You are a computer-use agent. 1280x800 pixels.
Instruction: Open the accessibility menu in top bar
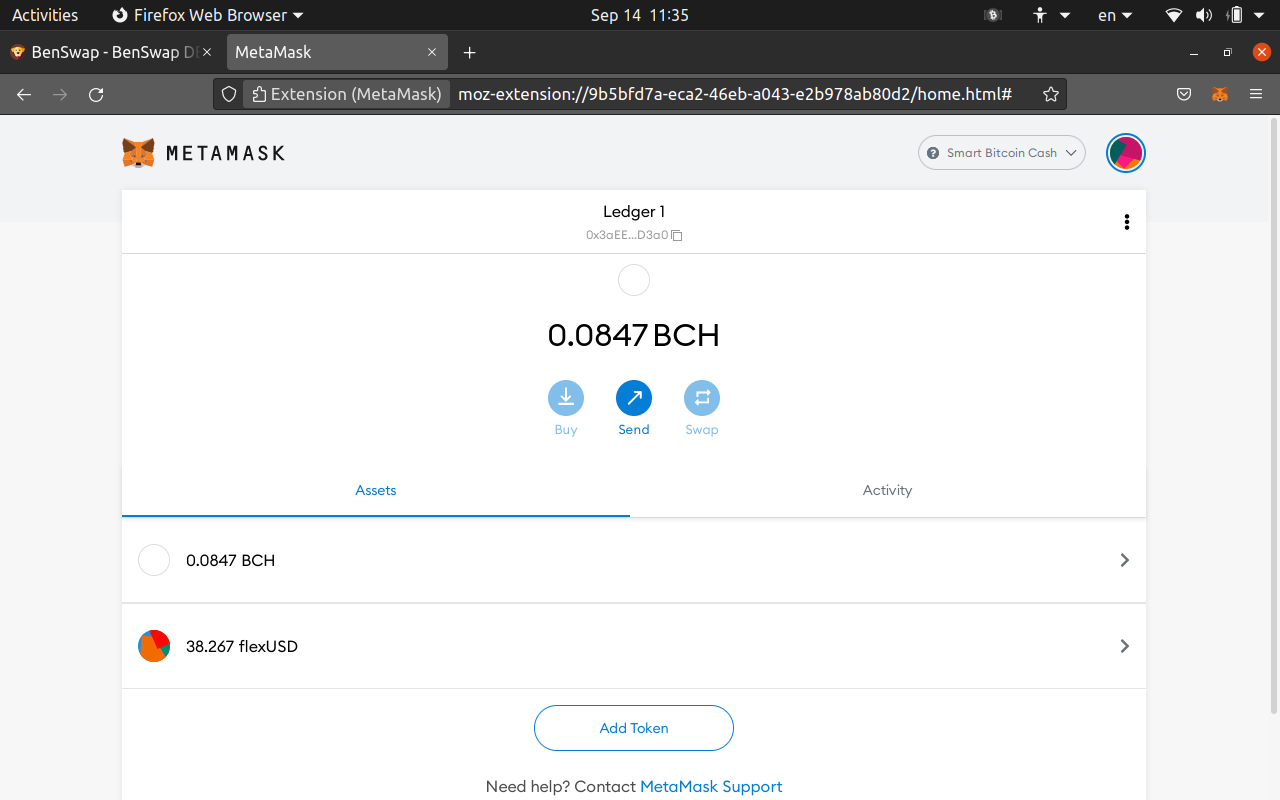click(1051, 15)
